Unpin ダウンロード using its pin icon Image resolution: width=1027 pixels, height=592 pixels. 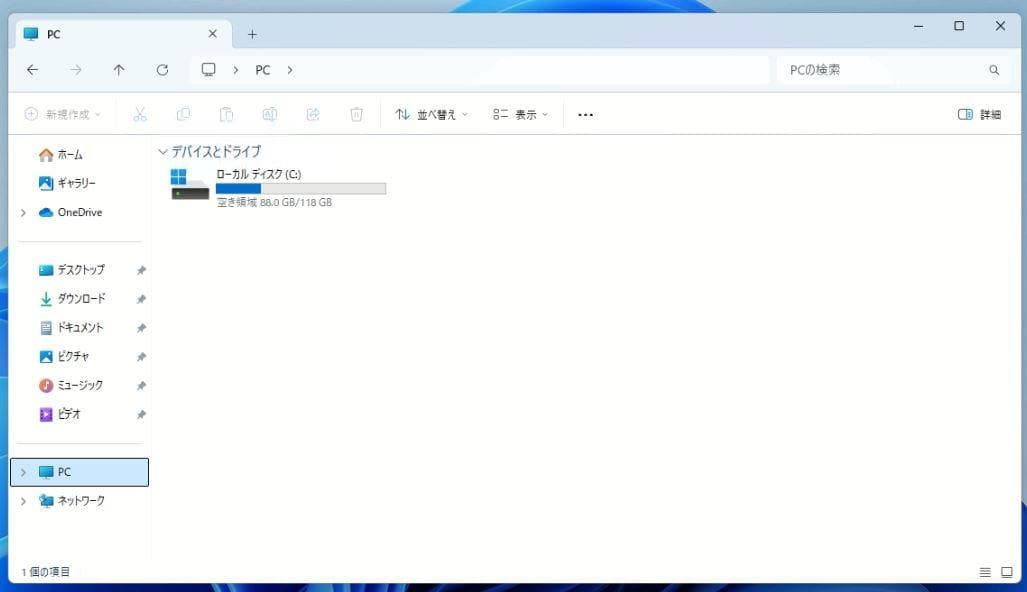pyautogui.click(x=141, y=299)
